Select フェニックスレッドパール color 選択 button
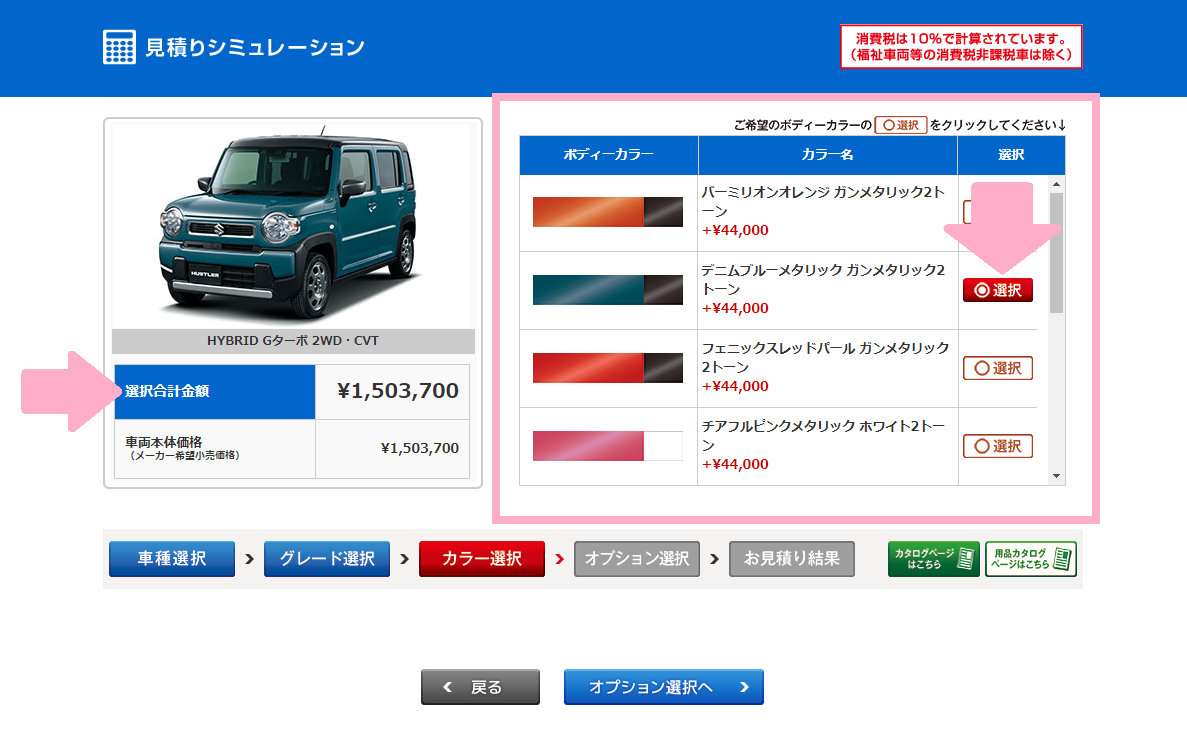 (998, 368)
